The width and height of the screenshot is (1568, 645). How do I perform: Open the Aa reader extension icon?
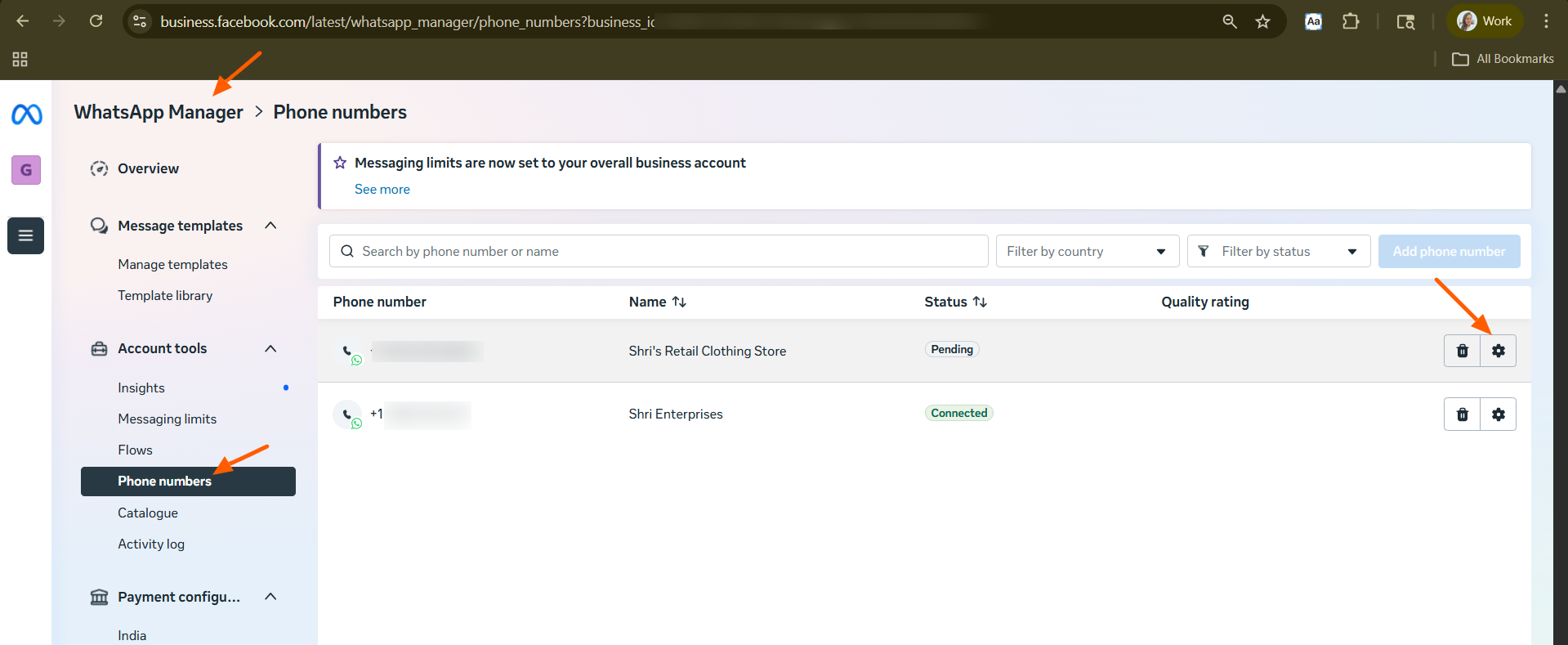pyautogui.click(x=1313, y=21)
